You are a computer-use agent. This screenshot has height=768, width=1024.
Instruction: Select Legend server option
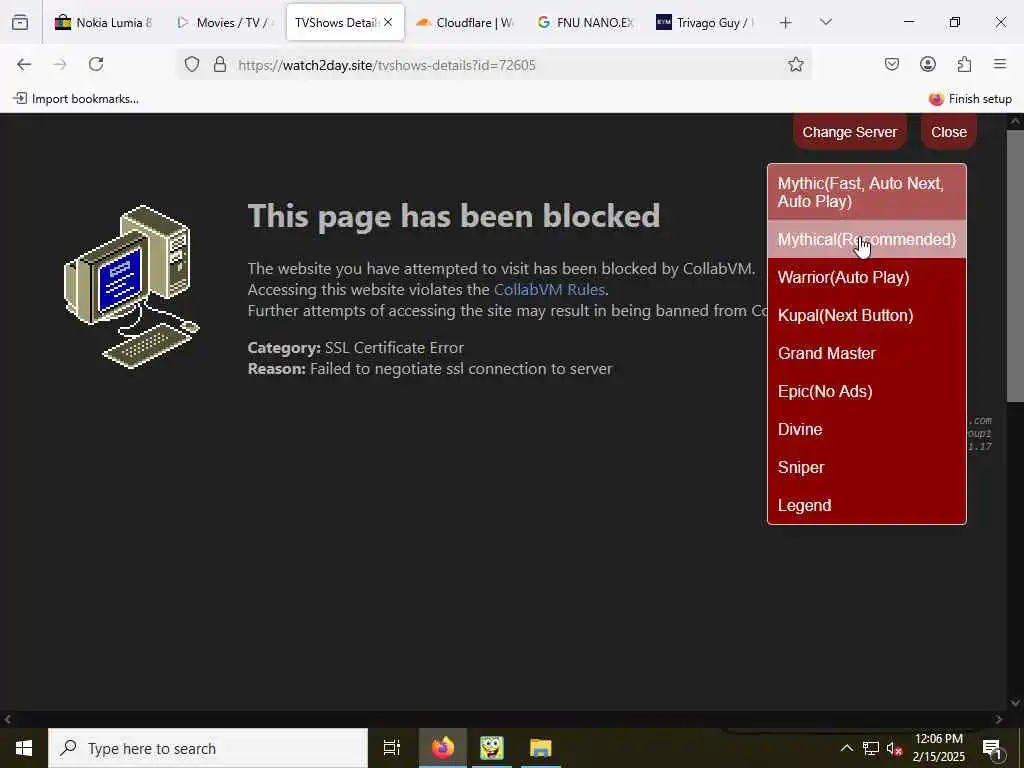click(867, 505)
